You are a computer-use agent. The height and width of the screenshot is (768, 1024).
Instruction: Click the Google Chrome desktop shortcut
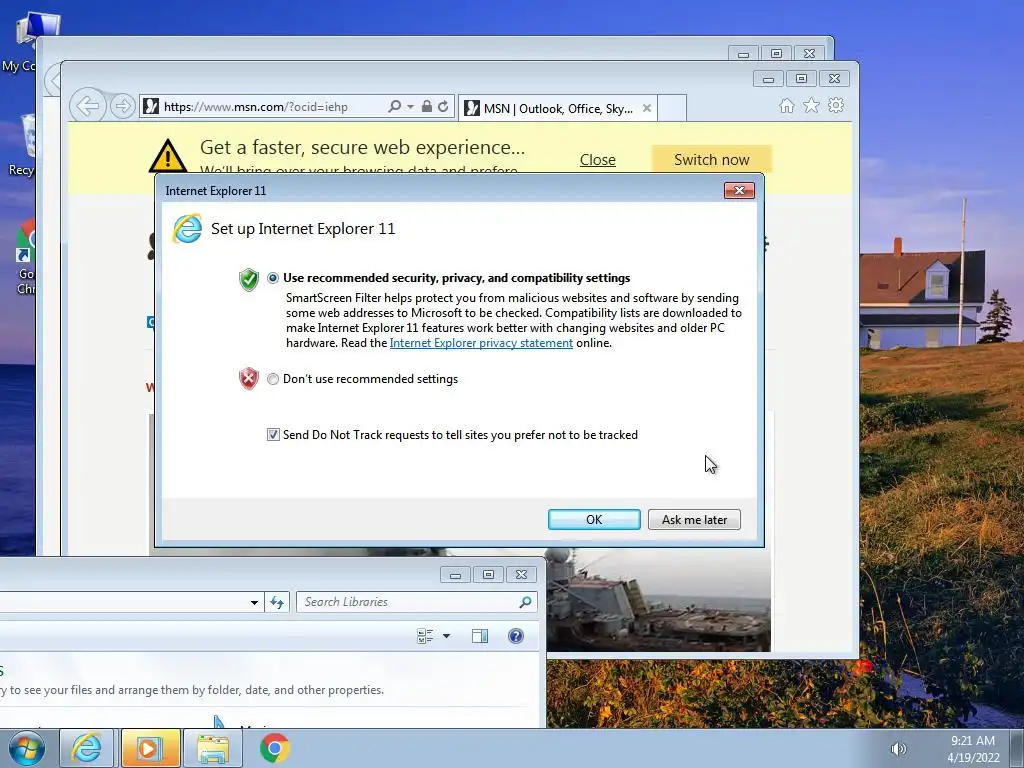pyautogui.click(x=26, y=258)
